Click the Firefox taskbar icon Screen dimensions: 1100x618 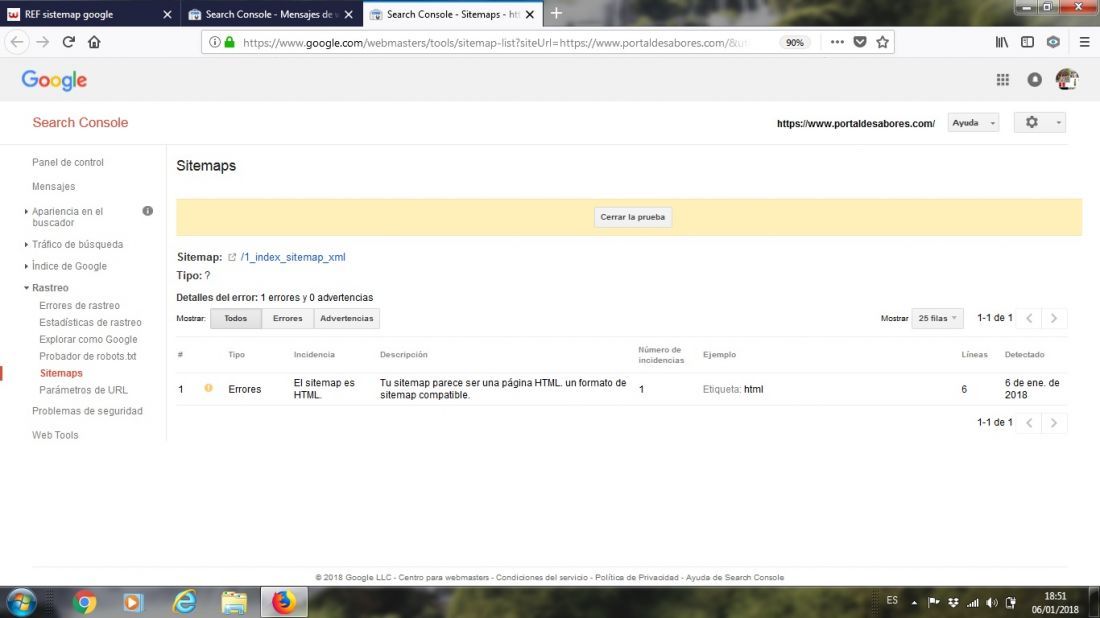pos(284,603)
